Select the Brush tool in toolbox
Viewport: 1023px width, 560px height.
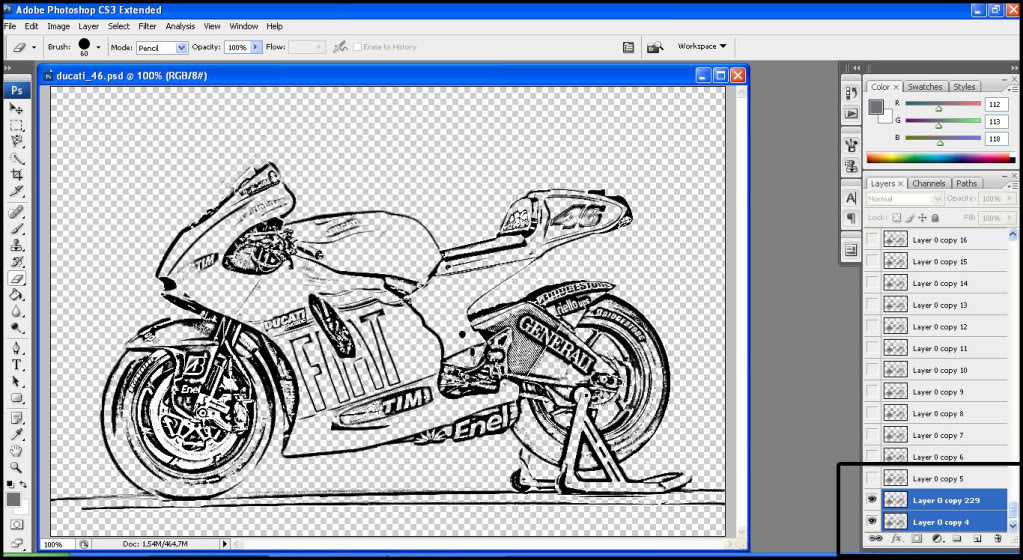coord(16,229)
